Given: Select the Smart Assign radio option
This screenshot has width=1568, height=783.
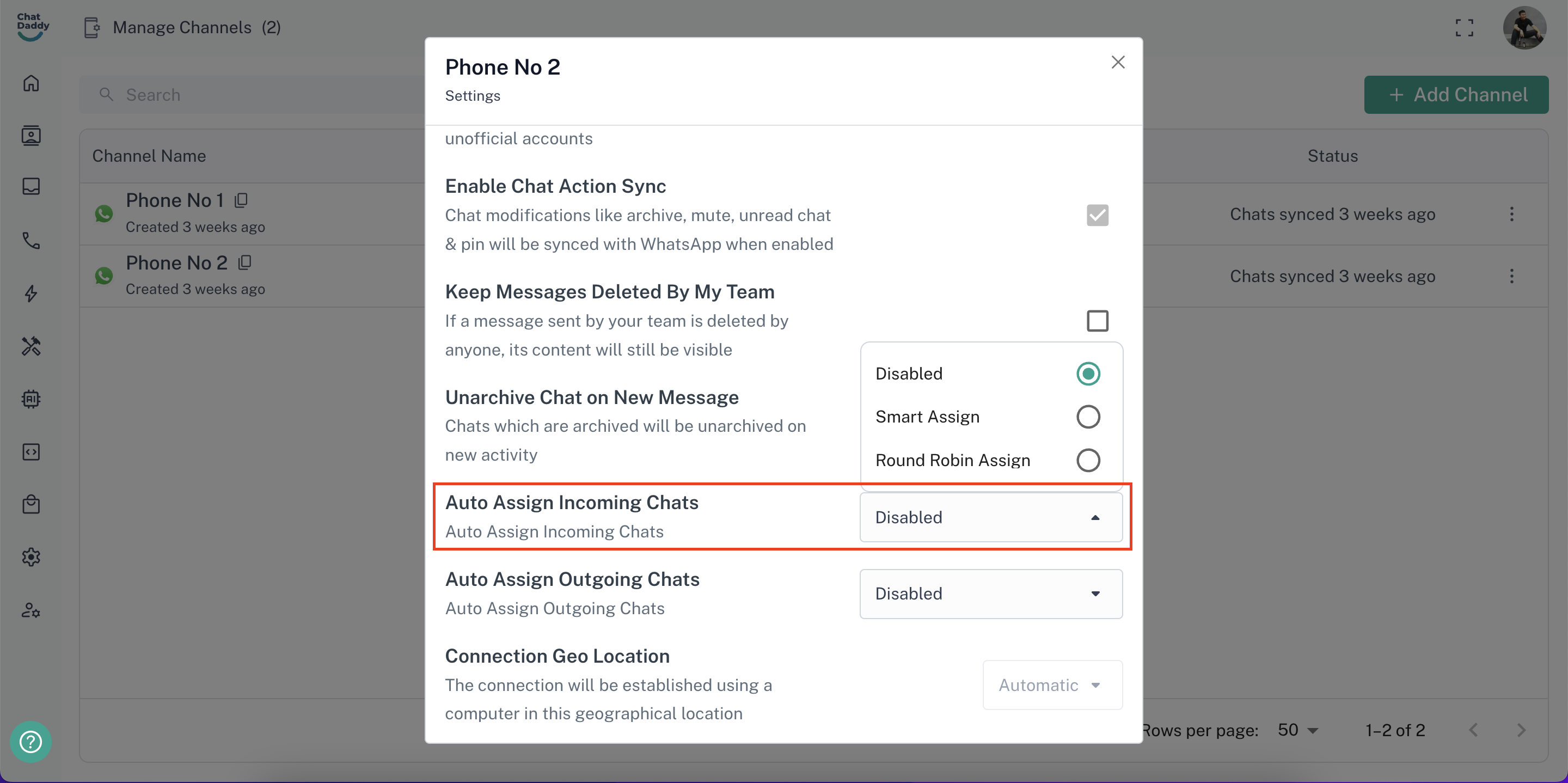Looking at the screenshot, I should (x=1087, y=417).
